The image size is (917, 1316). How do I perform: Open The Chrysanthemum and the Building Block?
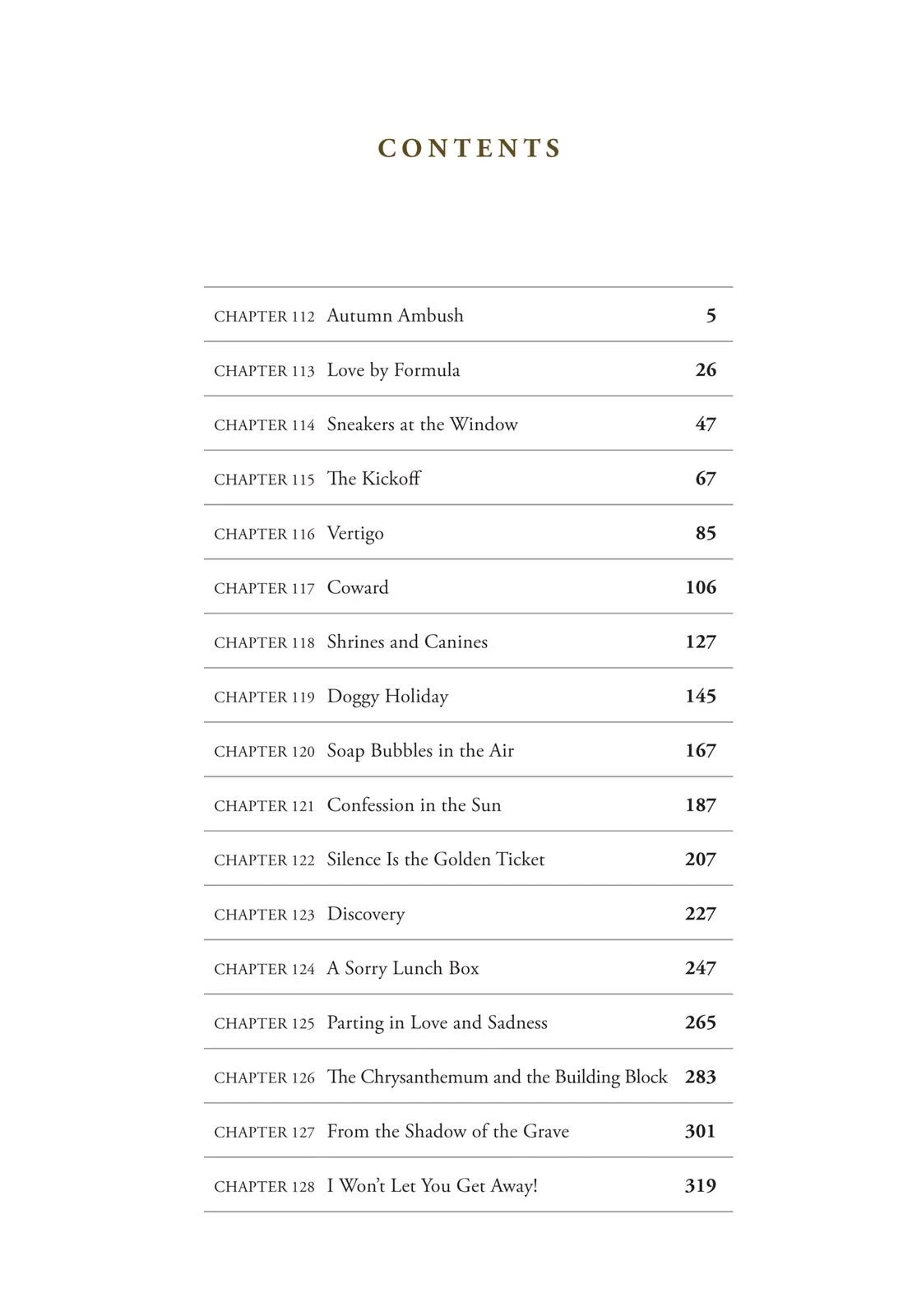point(468,1076)
